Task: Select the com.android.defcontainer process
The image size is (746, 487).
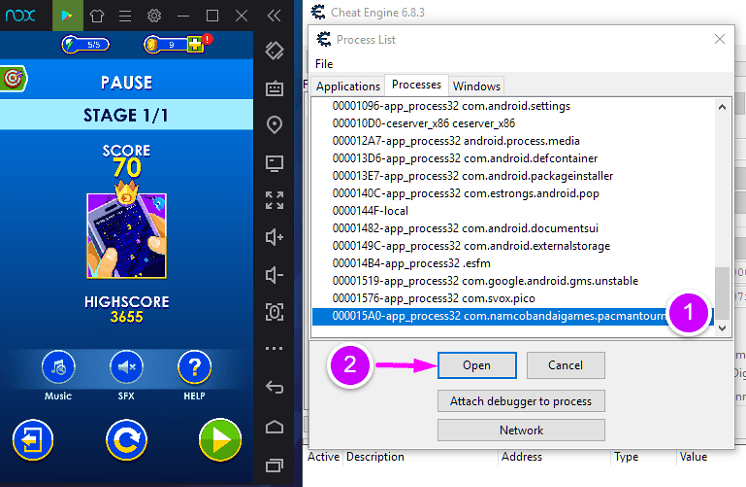Action: coord(513,158)
